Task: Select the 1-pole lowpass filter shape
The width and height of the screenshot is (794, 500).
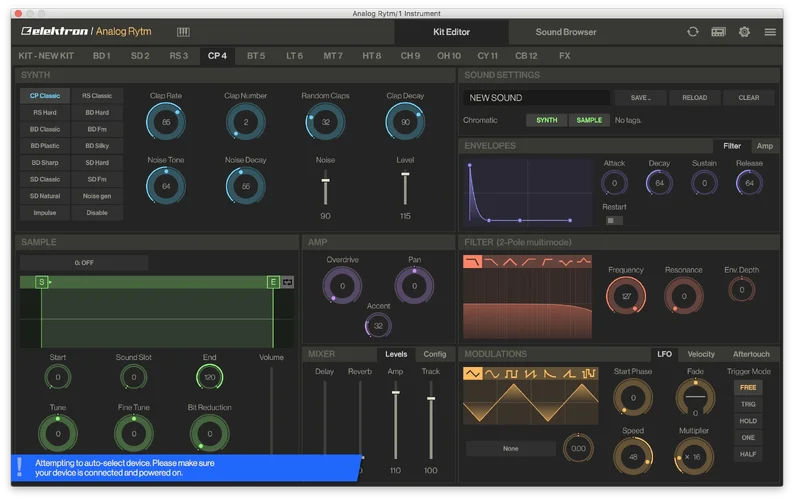Action: [491, 261]
